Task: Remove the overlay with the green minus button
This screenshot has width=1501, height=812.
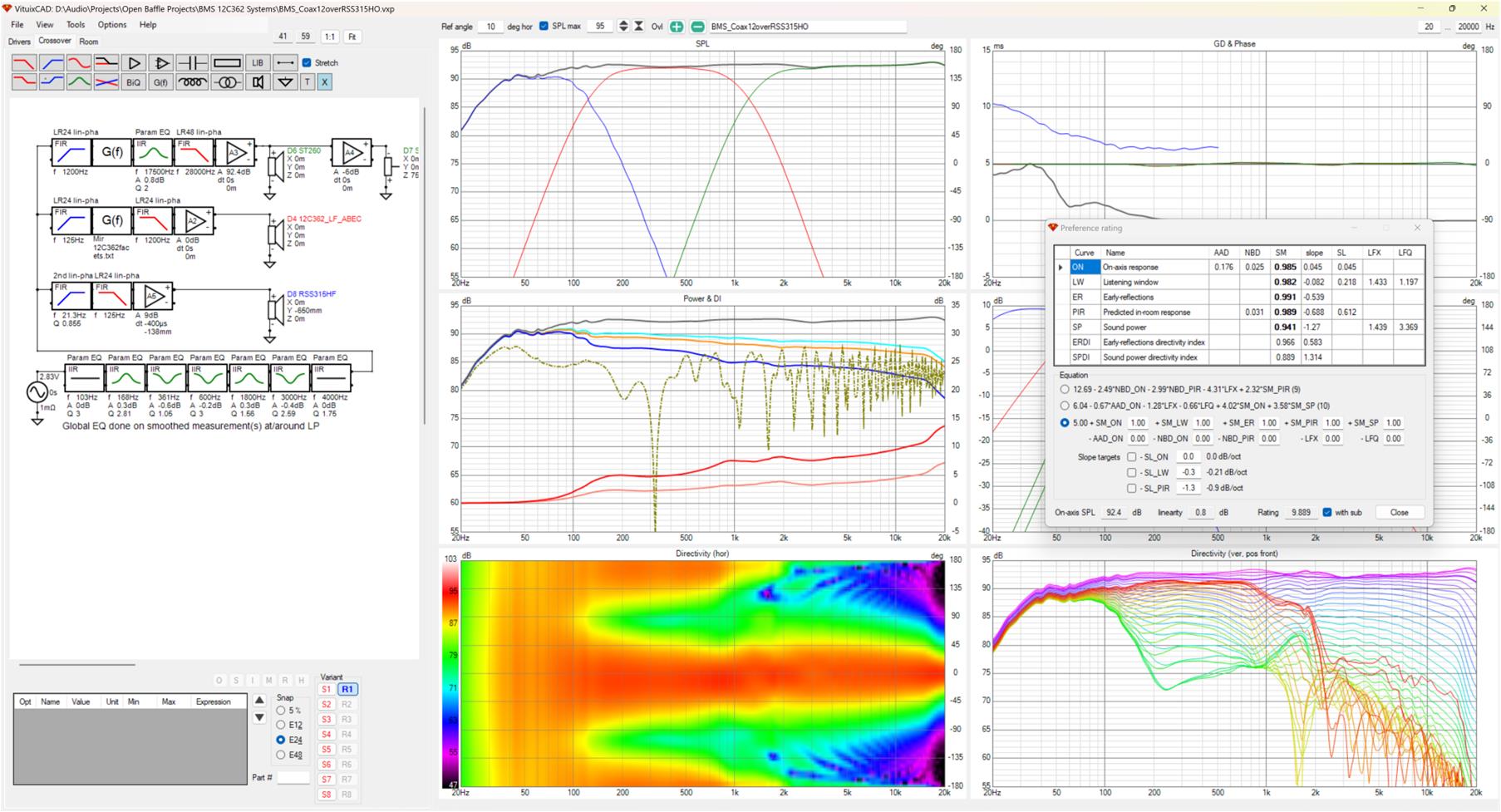Action: 697,27
